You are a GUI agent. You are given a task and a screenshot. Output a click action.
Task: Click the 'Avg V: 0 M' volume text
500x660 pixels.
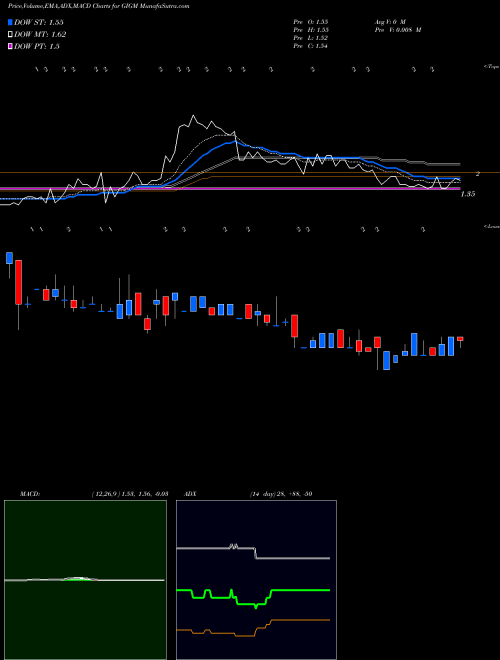coord(389,21)
